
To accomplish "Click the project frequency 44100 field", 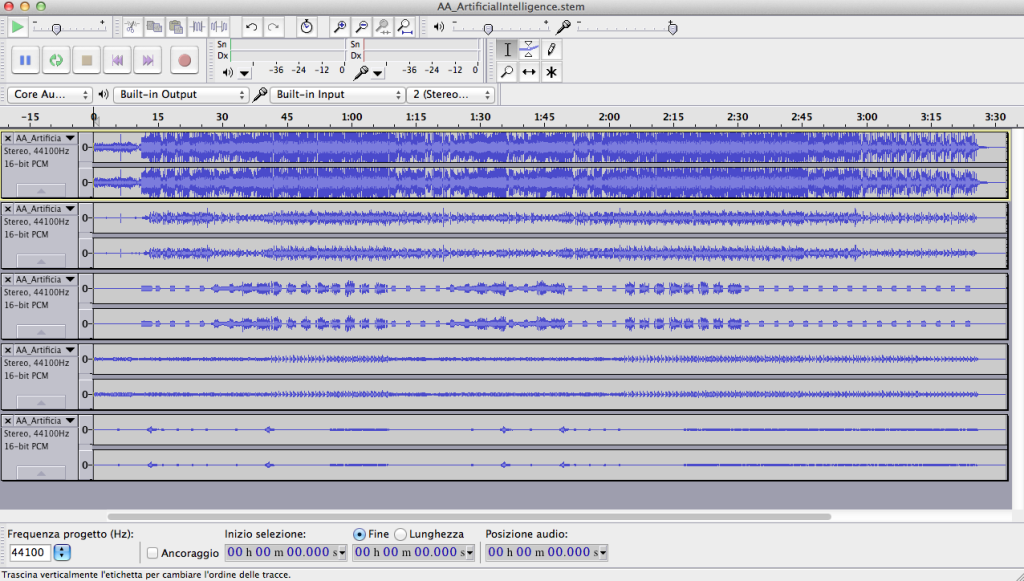I will 29,552.
